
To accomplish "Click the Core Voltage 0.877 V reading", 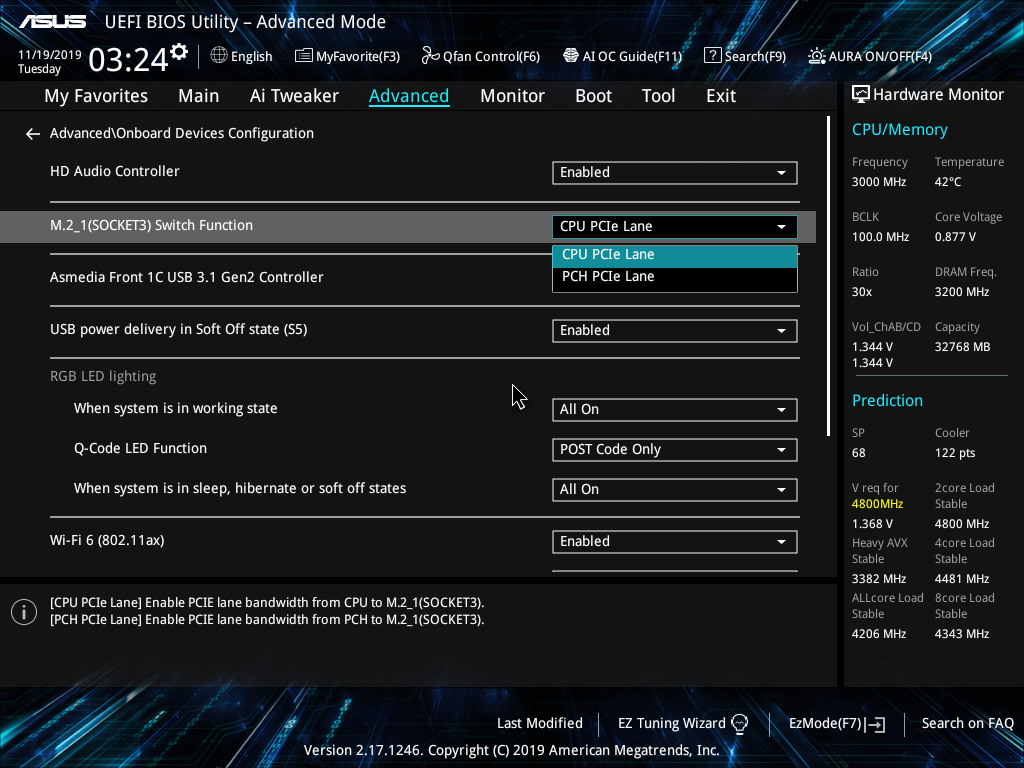I will (x=955, y=237).
